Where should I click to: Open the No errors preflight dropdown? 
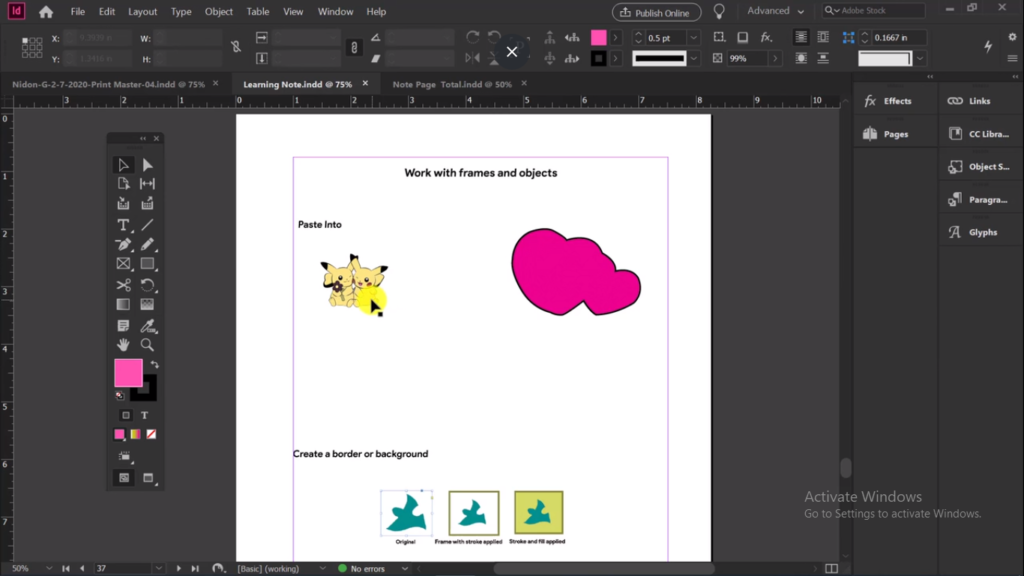coord(405,569)
